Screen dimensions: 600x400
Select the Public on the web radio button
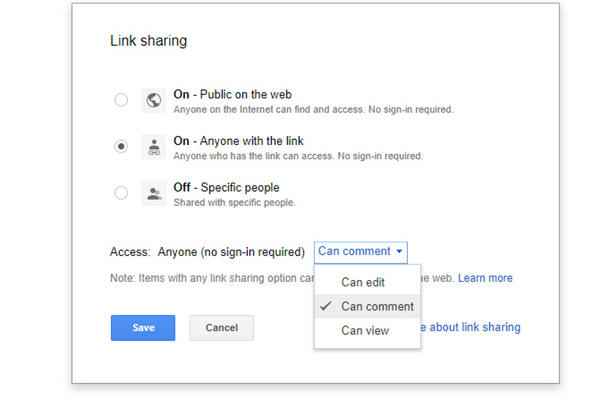121,100
